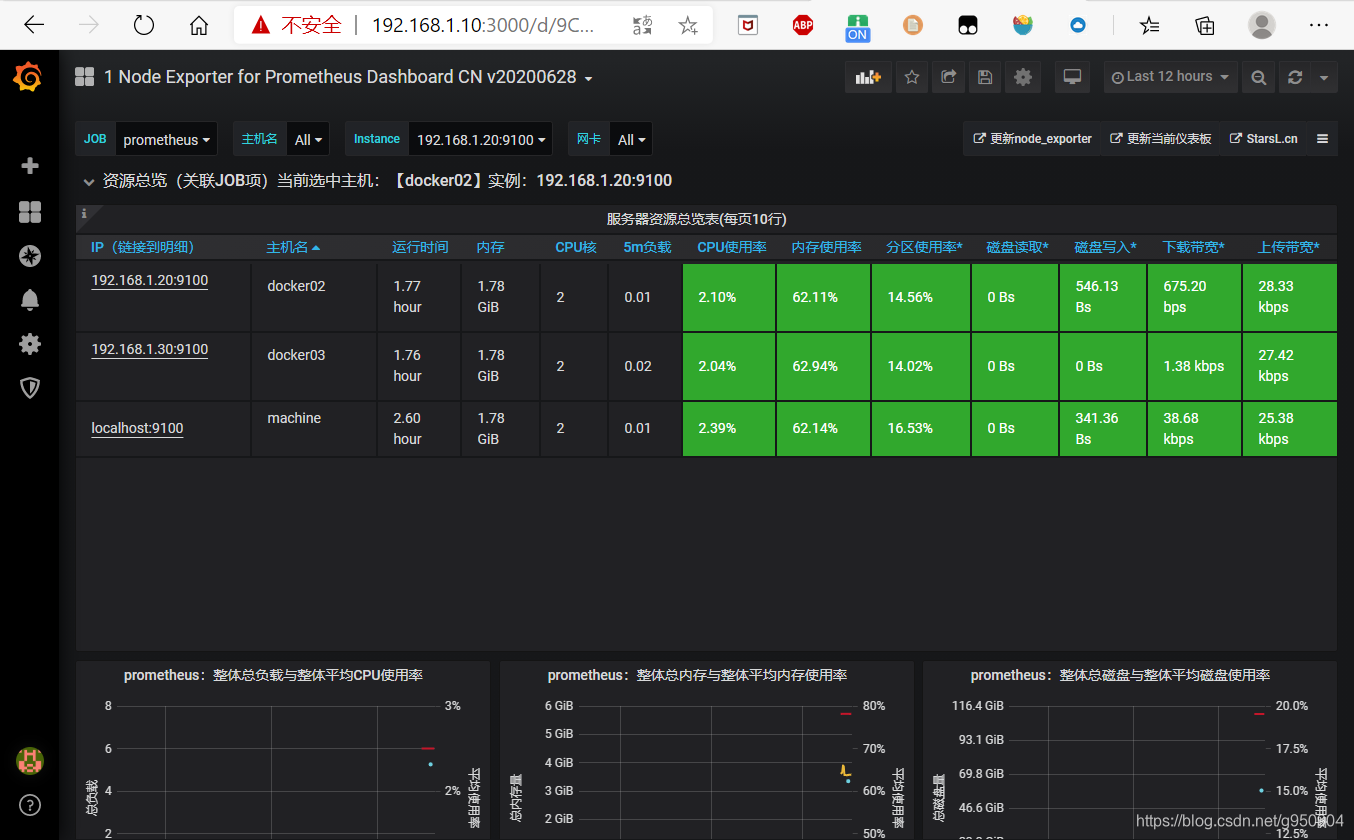1354x840 pixels.
Task: Go back in the browser
Action: [33, 25]
